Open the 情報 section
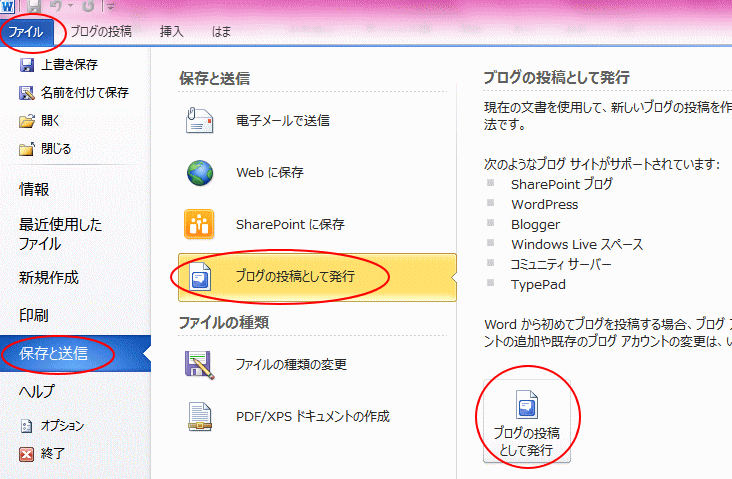The height and width of the screenshot is (479, 732). click(x=34, y=190)
